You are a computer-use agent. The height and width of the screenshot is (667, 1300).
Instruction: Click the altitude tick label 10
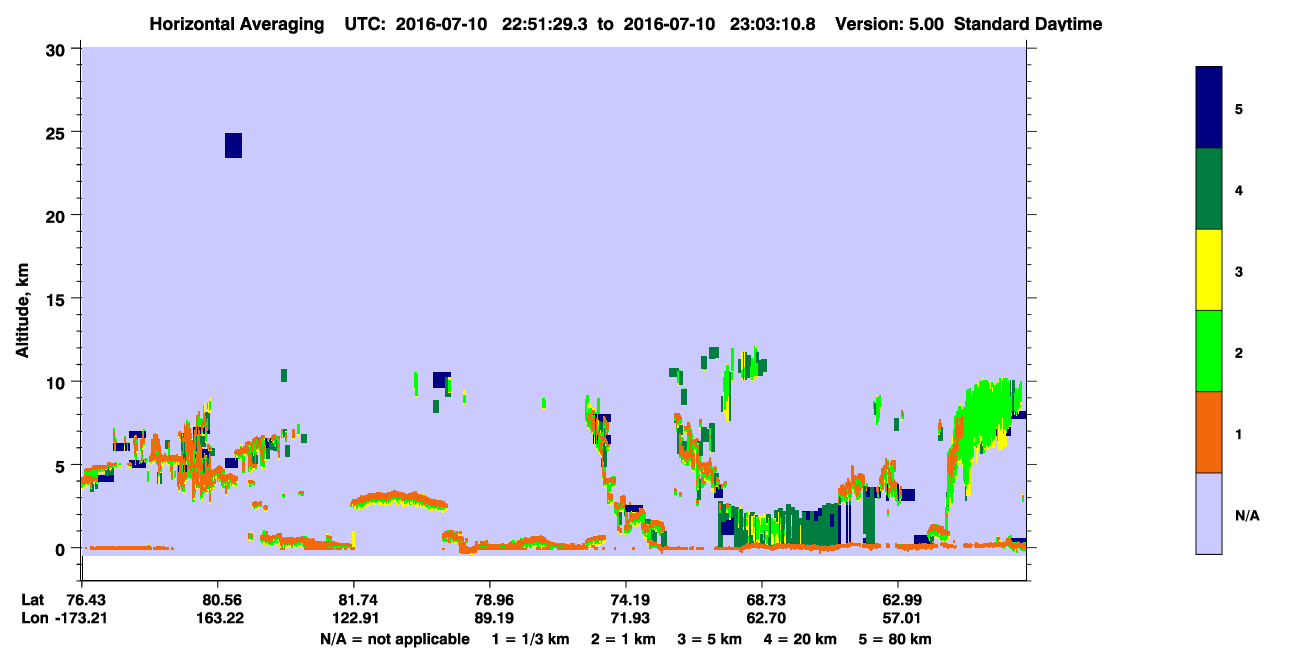pyautogui.click(x=58, y=382)
